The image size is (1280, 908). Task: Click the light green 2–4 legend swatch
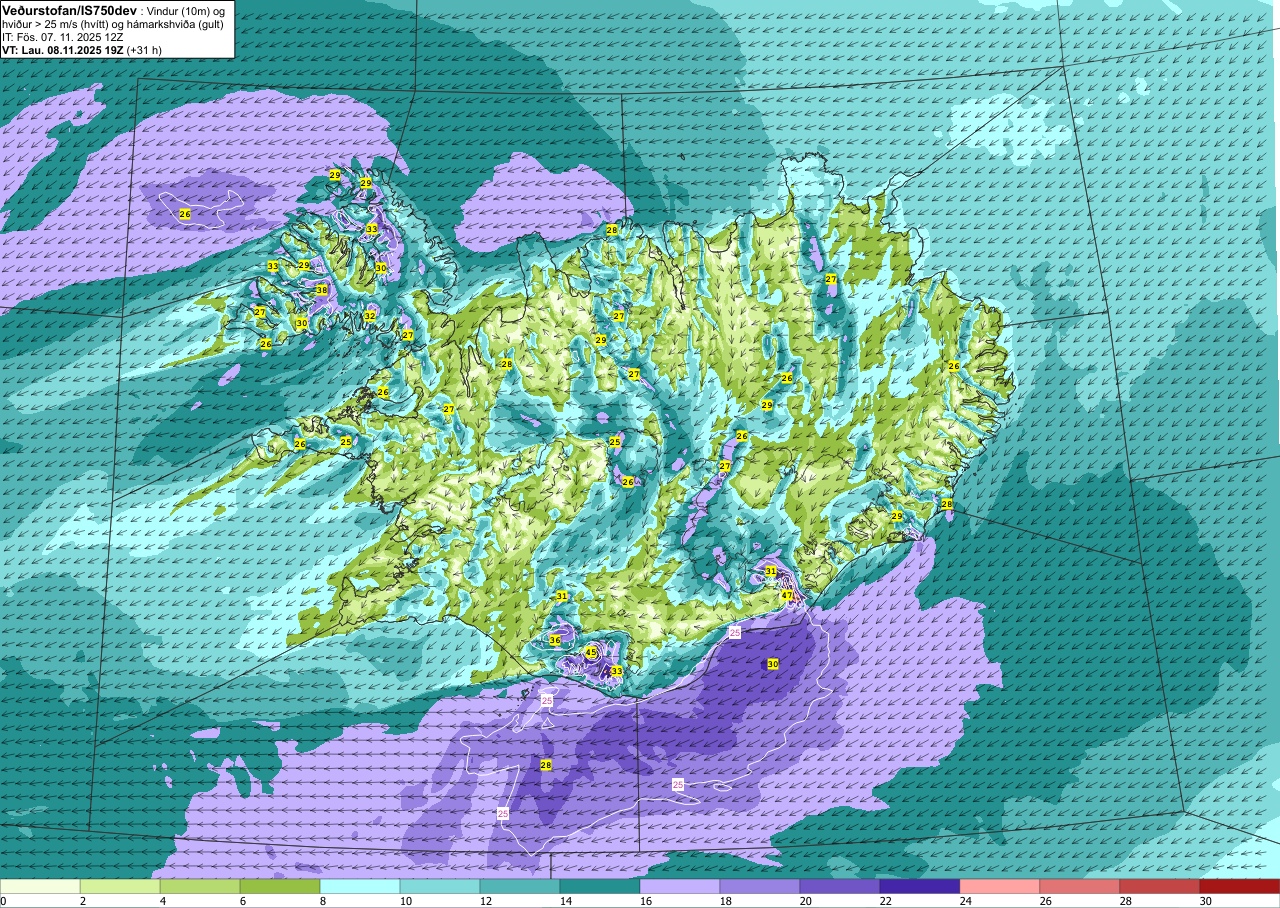tap(120, 886)
